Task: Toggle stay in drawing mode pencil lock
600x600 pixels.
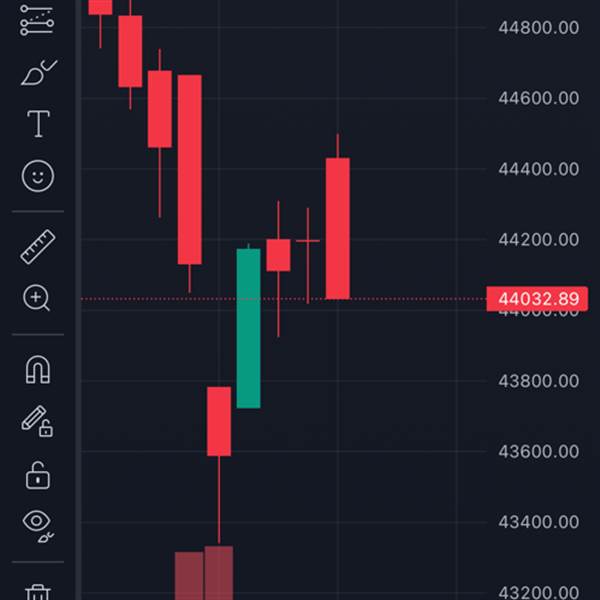Action: (37, 421)
